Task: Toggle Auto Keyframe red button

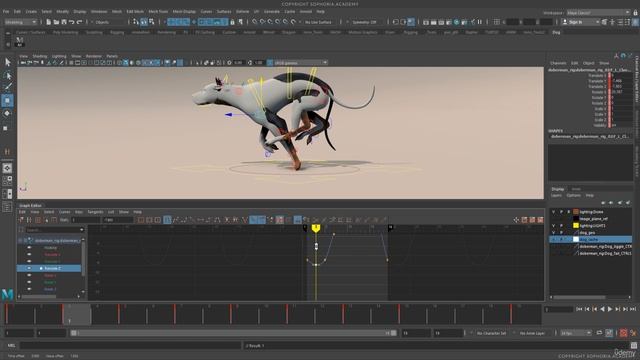Action: coord(623,333)
